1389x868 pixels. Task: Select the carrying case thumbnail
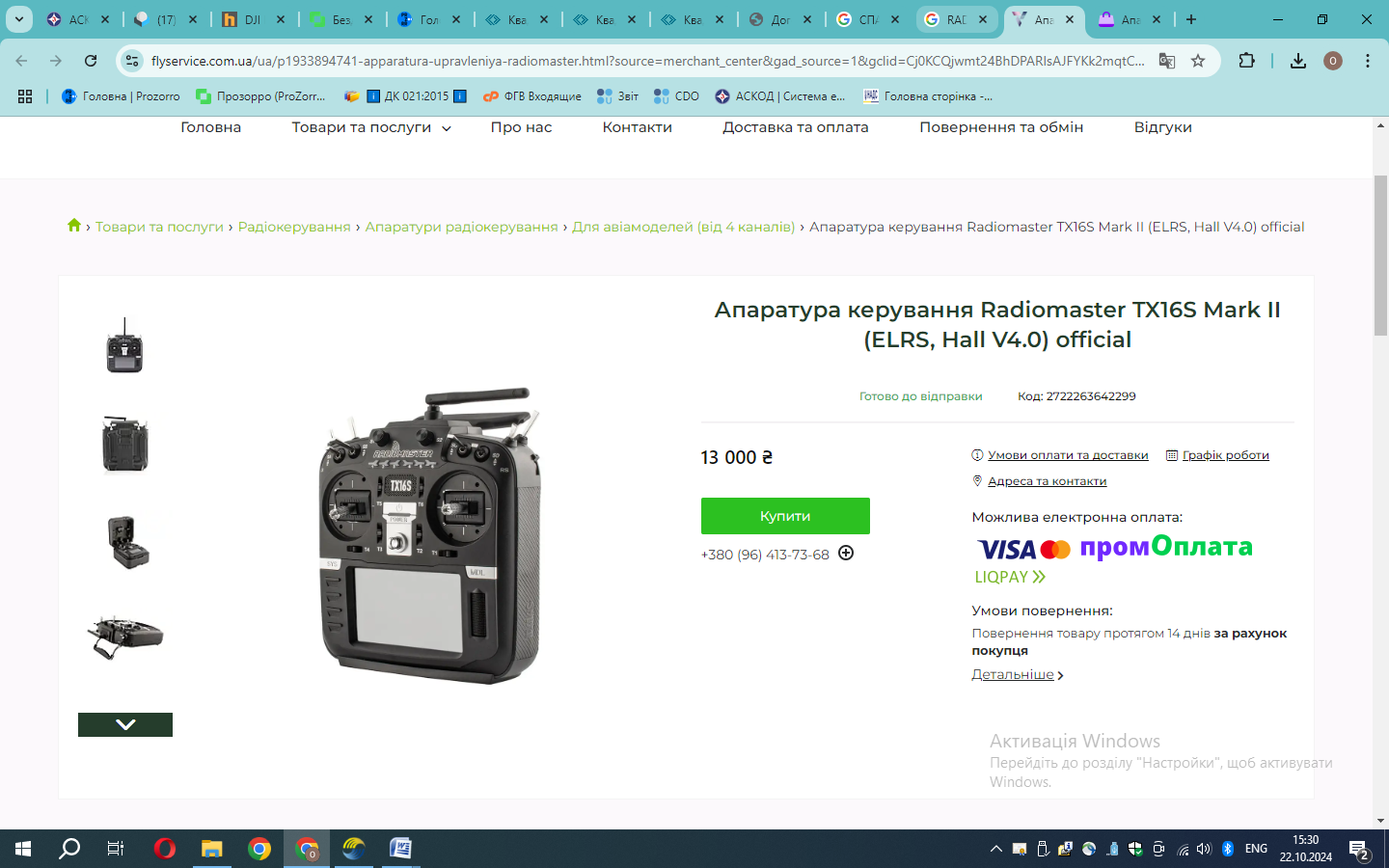128,542
